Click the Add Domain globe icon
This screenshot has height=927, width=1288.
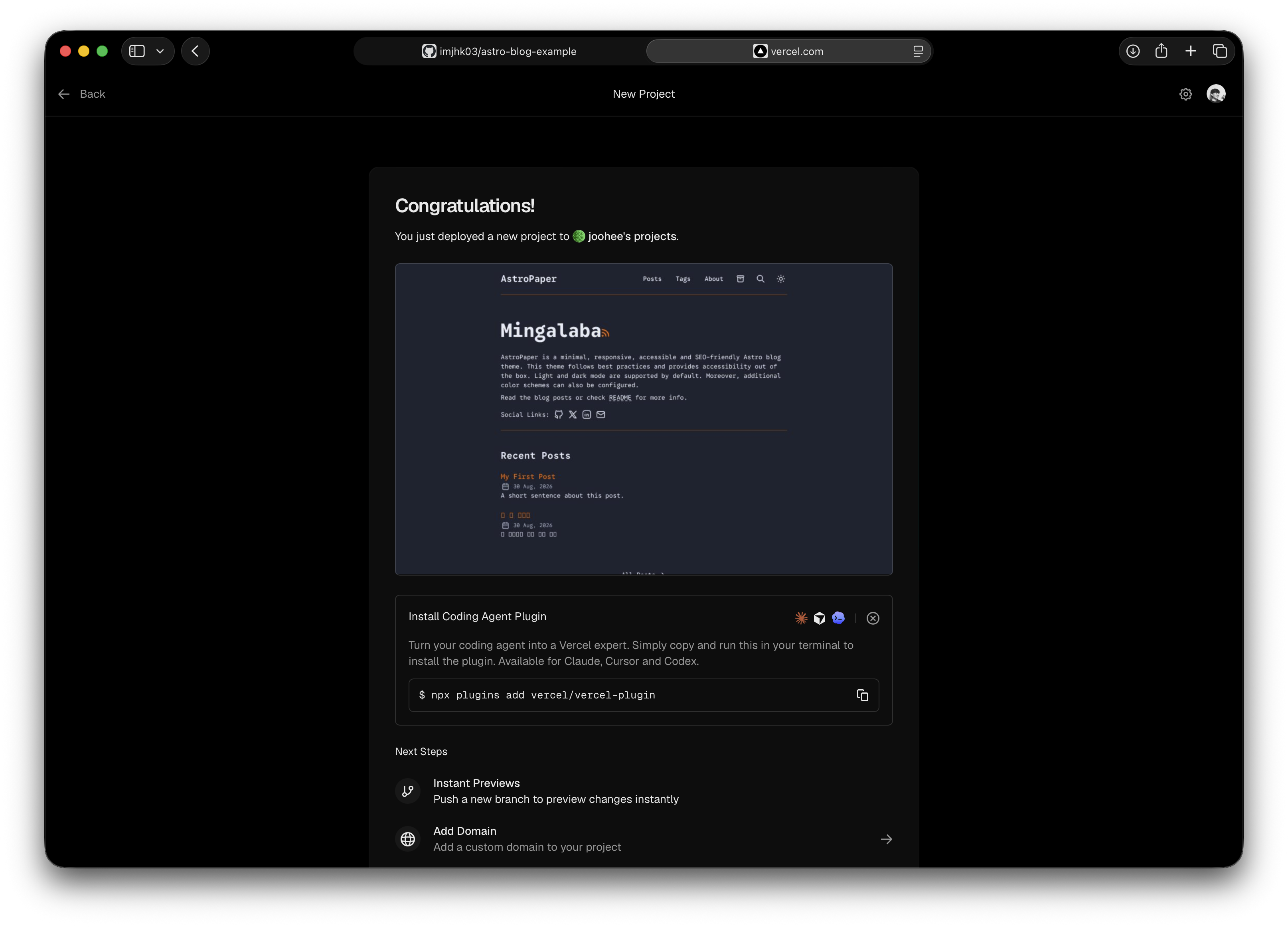click(408, 838)
